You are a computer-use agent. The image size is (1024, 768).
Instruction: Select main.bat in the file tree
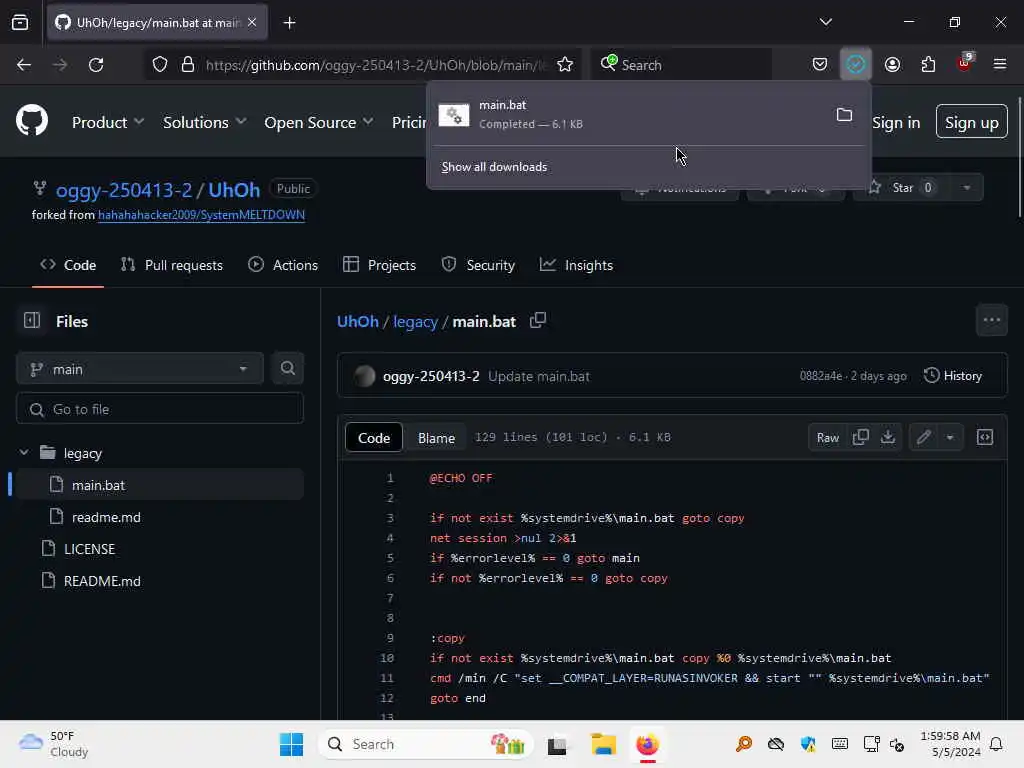(160, 485)
